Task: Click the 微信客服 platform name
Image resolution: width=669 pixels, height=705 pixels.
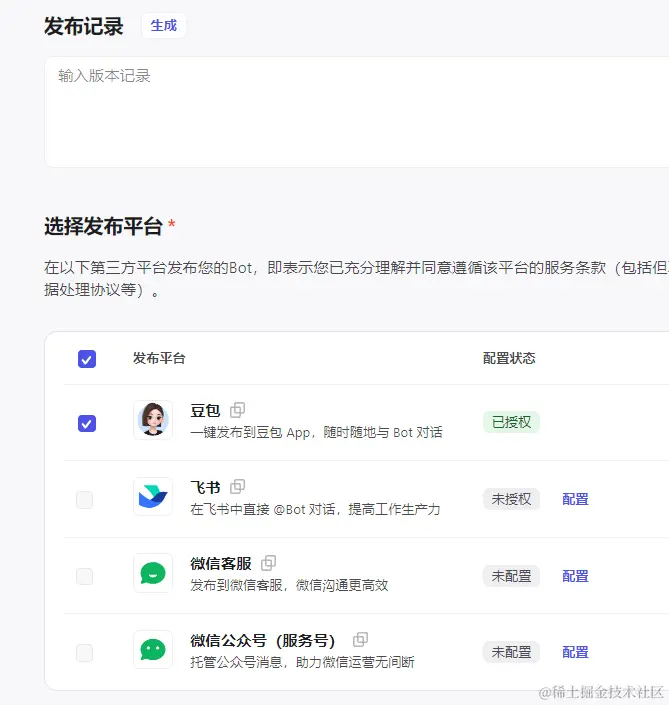Action: point(221,563)
